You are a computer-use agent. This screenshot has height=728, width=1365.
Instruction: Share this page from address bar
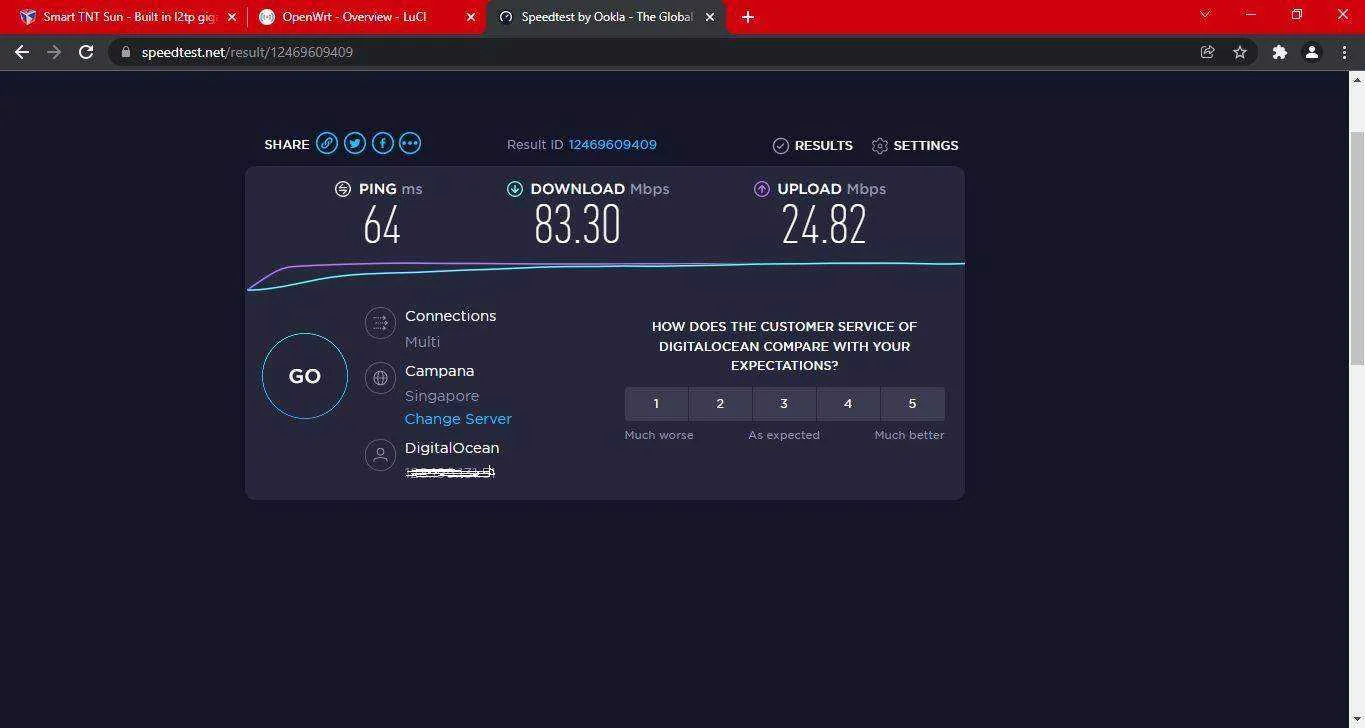point(1208,52)
